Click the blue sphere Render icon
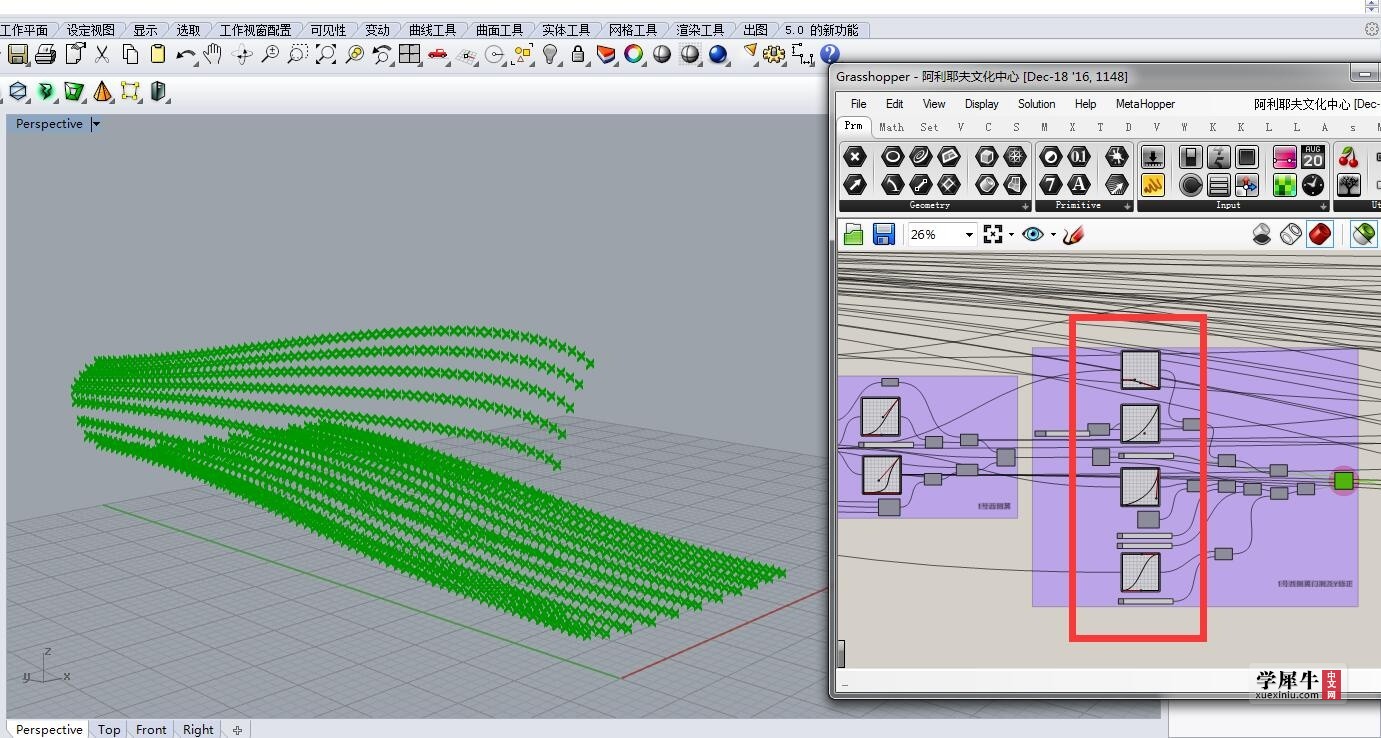Viewport: 1381px width, 738px height. 718,54
